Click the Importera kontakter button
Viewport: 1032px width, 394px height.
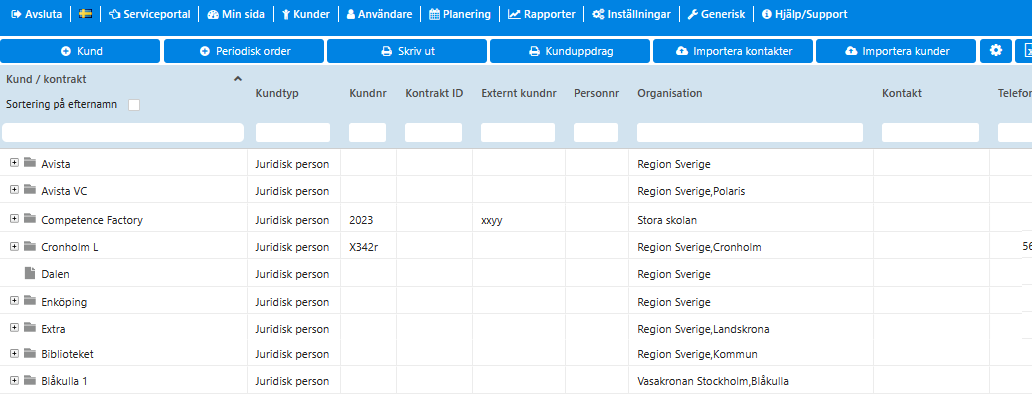click(733, 51)
